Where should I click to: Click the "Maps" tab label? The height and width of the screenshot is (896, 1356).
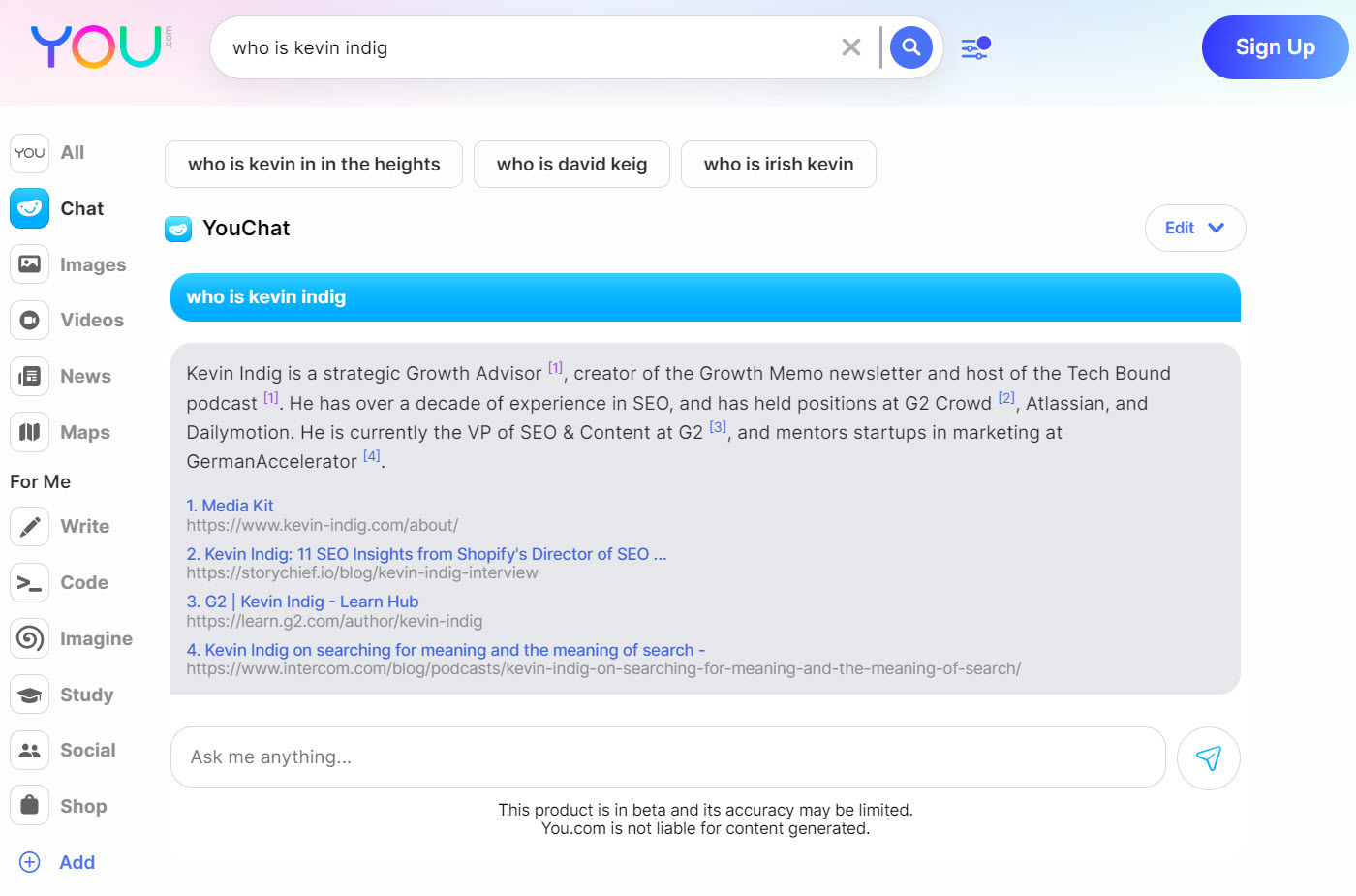pos(85,433)
